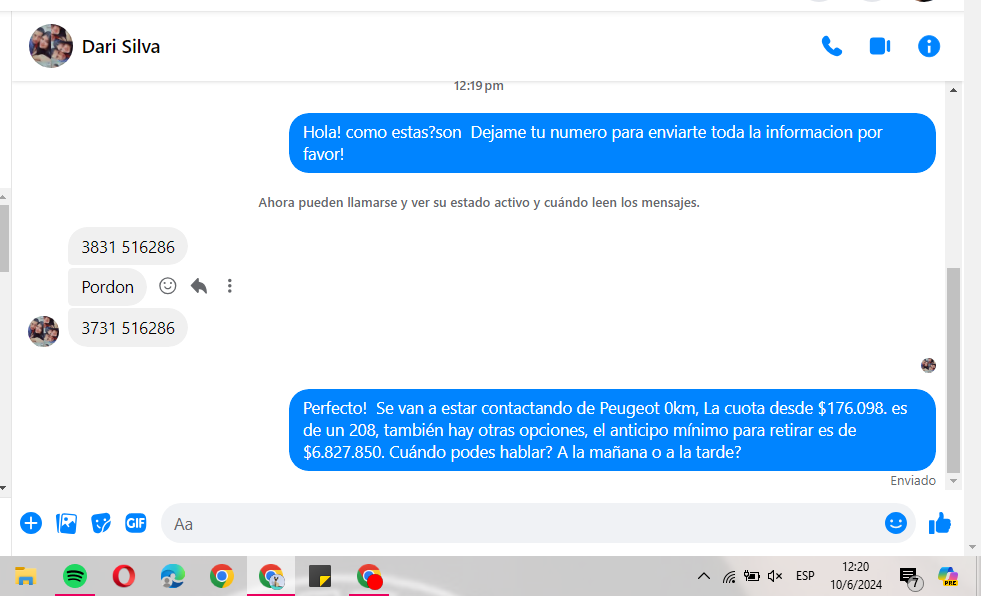The width and height of the screenshot is (981, 596).
Task: Open the GIF picker
Action: tap(135, 523)
